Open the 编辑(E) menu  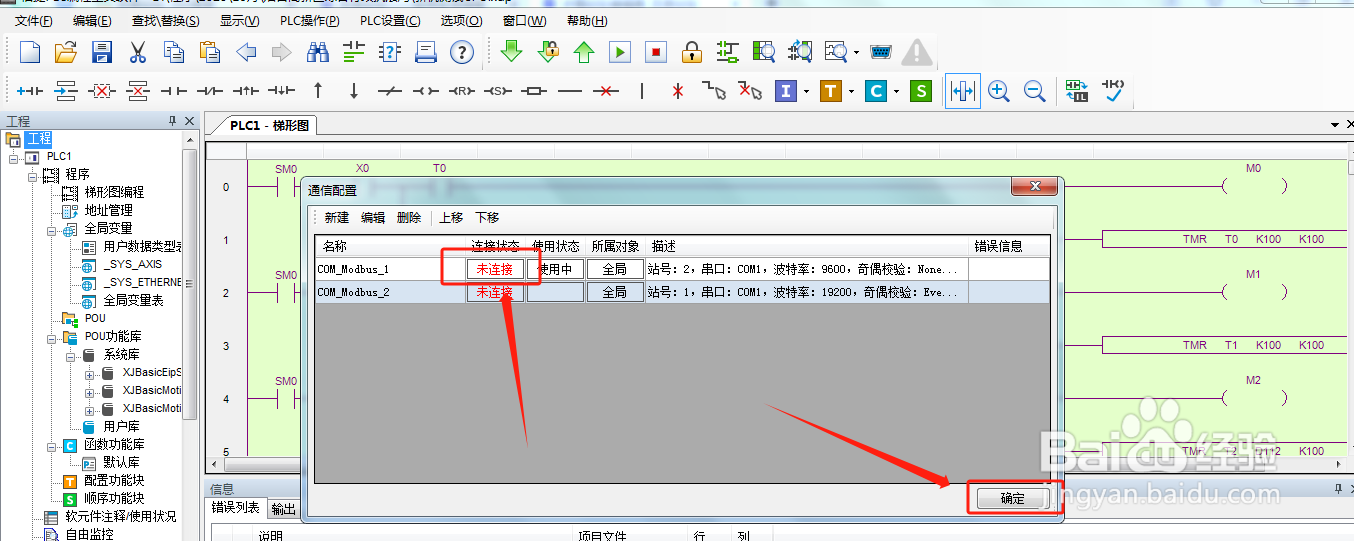(x=92, y=20)
